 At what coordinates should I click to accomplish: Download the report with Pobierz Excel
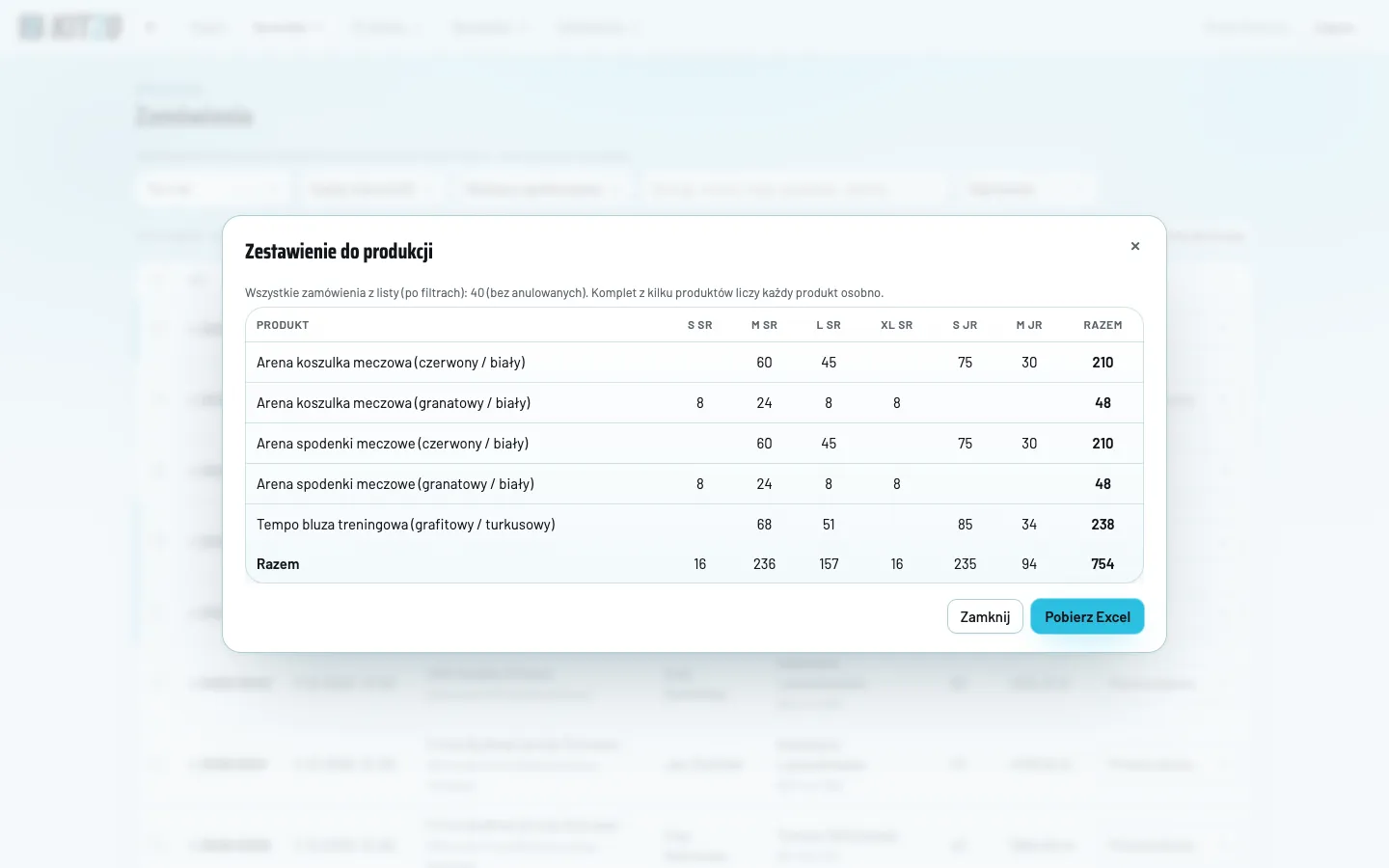pyautogui.click(x=1087, y=616)
